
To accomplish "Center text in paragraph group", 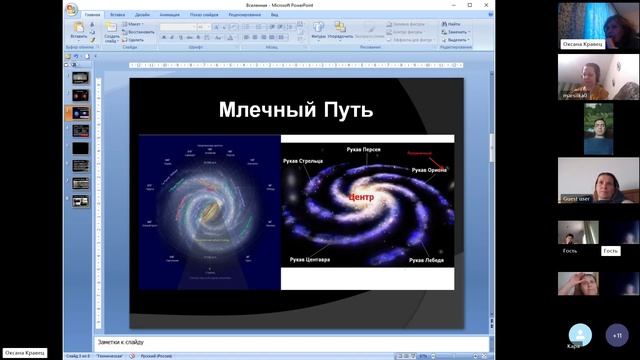I will point(255,38).
